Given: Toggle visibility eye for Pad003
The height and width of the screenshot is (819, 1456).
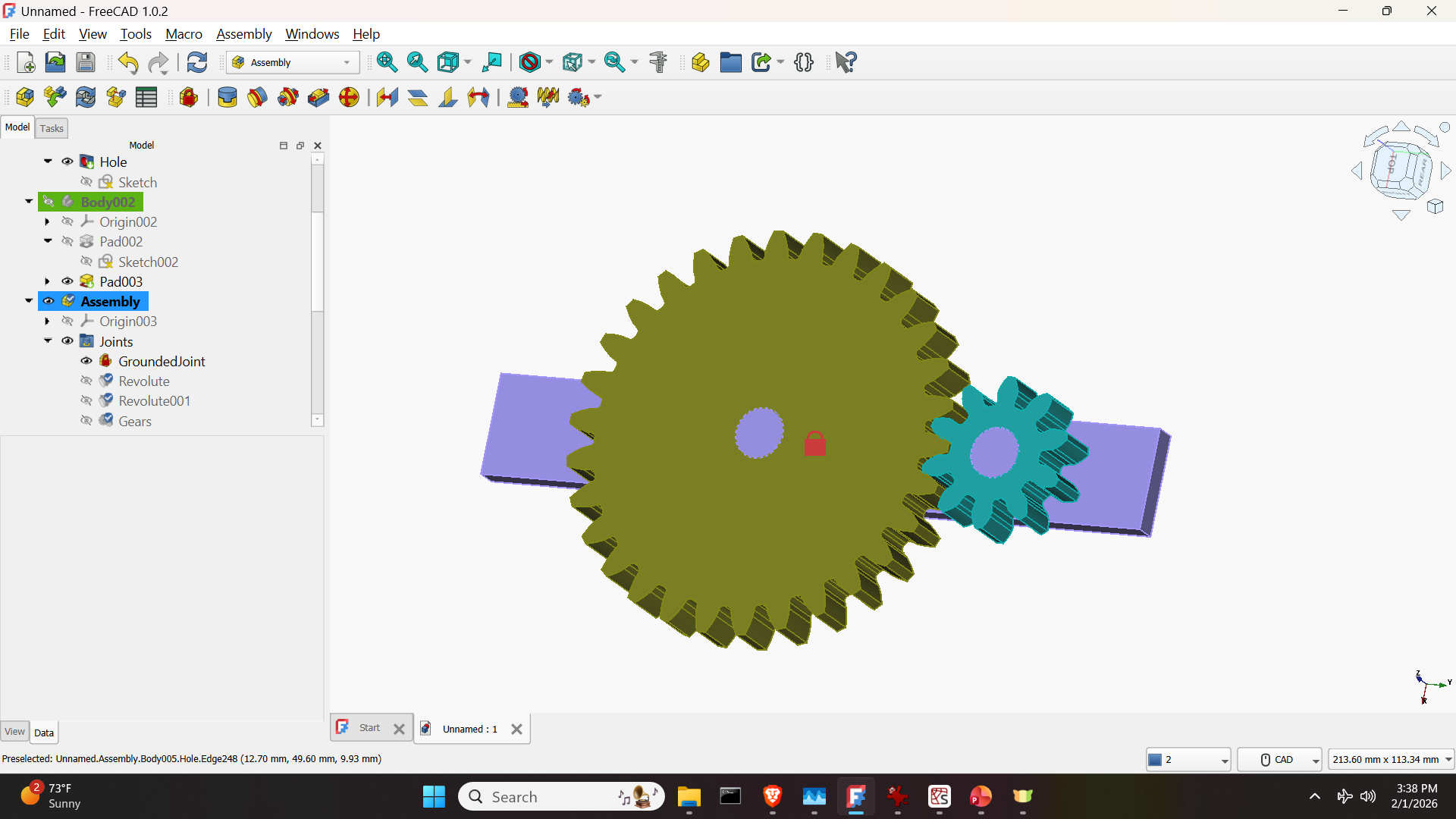Looking at the screenshot, I should [67, 281].
